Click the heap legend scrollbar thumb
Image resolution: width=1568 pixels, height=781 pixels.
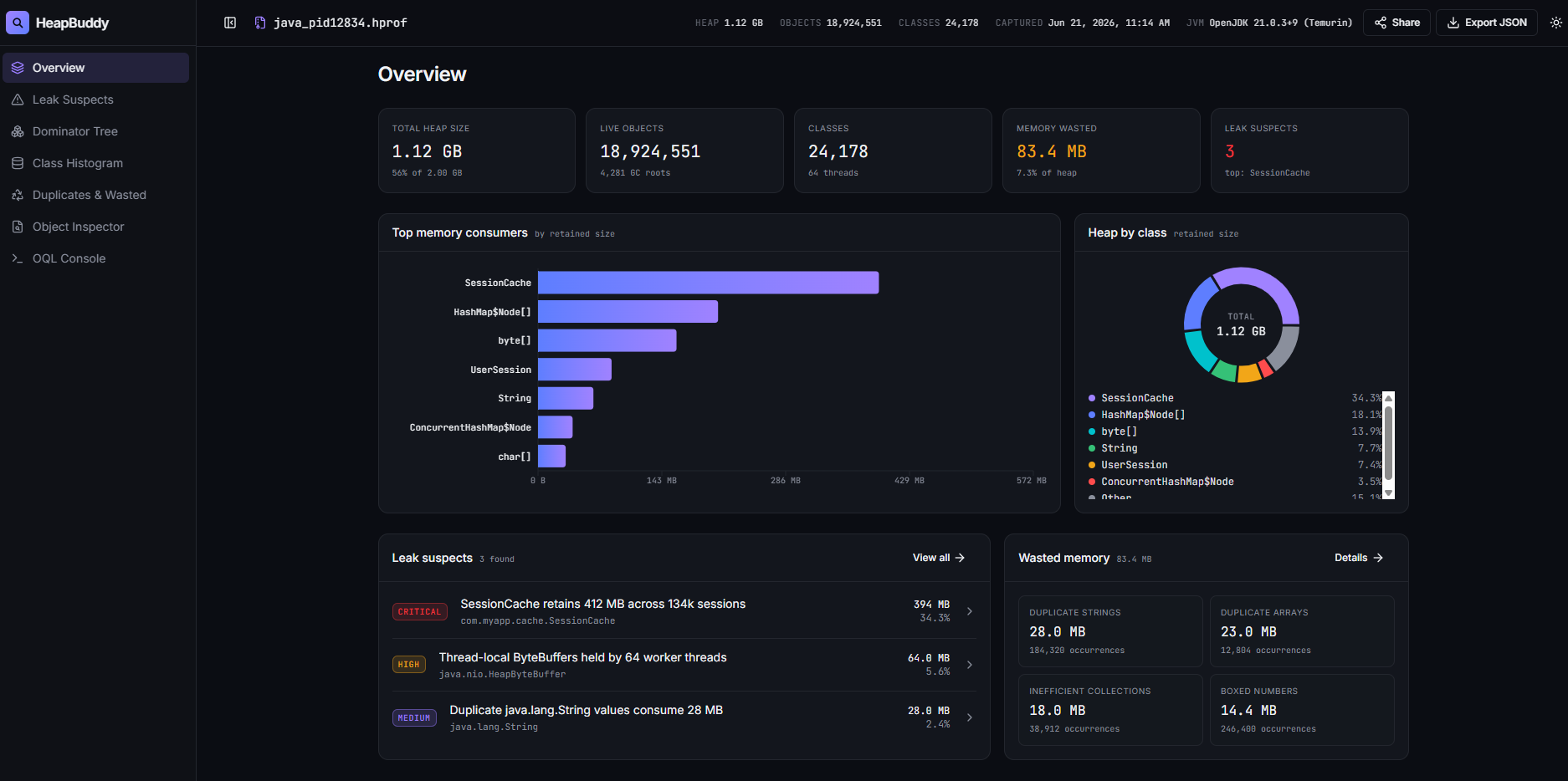(x=1389, y=443)
